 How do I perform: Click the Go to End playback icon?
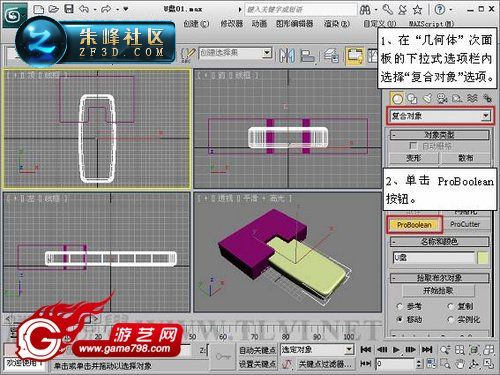click(x=427, y=349)
